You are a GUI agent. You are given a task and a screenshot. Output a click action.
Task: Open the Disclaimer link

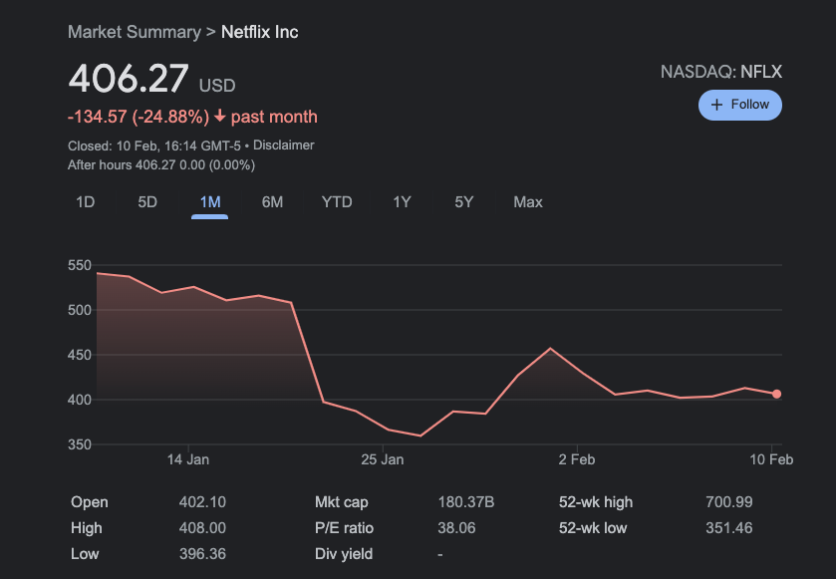pyautogui.click(x=284, y=145)
